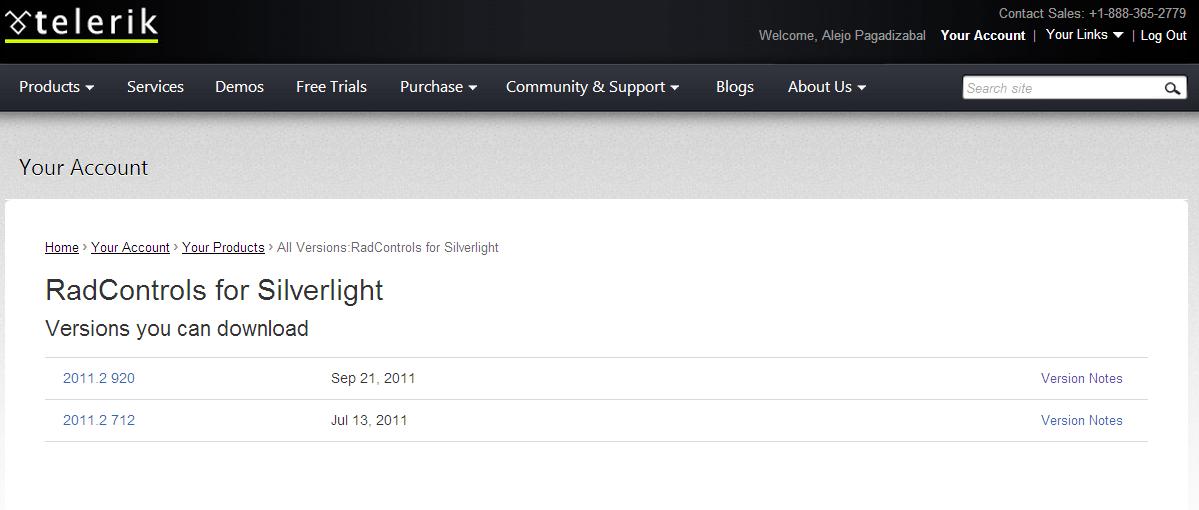Click Your Account in the header
The image size is (1199, 510).
983,35
